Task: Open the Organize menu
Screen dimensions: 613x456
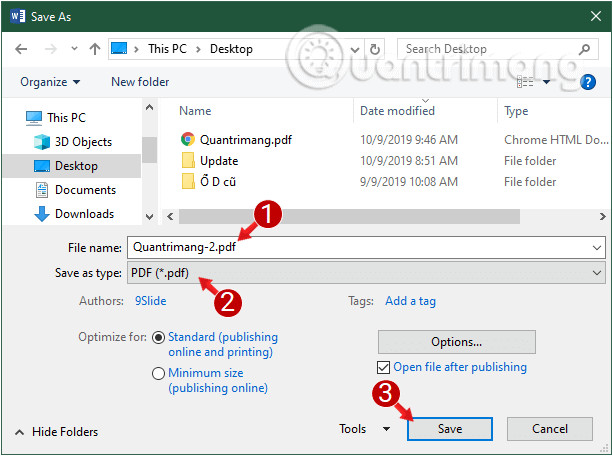Action: coord(50,82)
